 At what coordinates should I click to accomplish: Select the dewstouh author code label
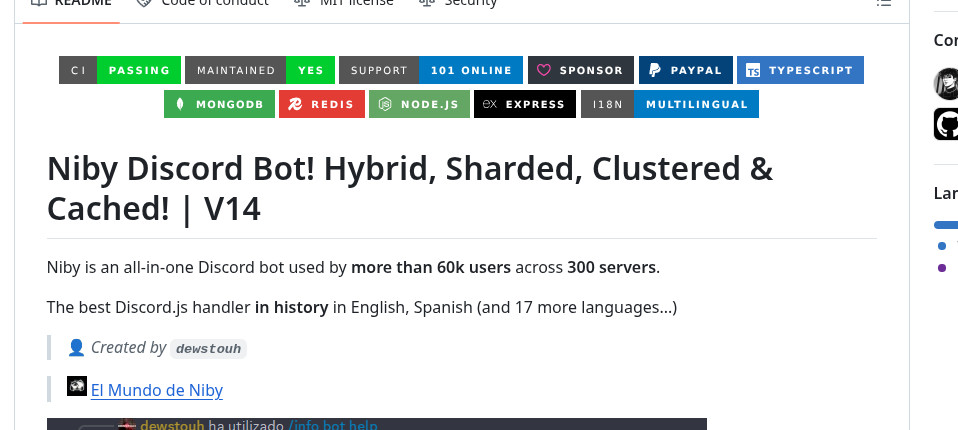[208, 349]
